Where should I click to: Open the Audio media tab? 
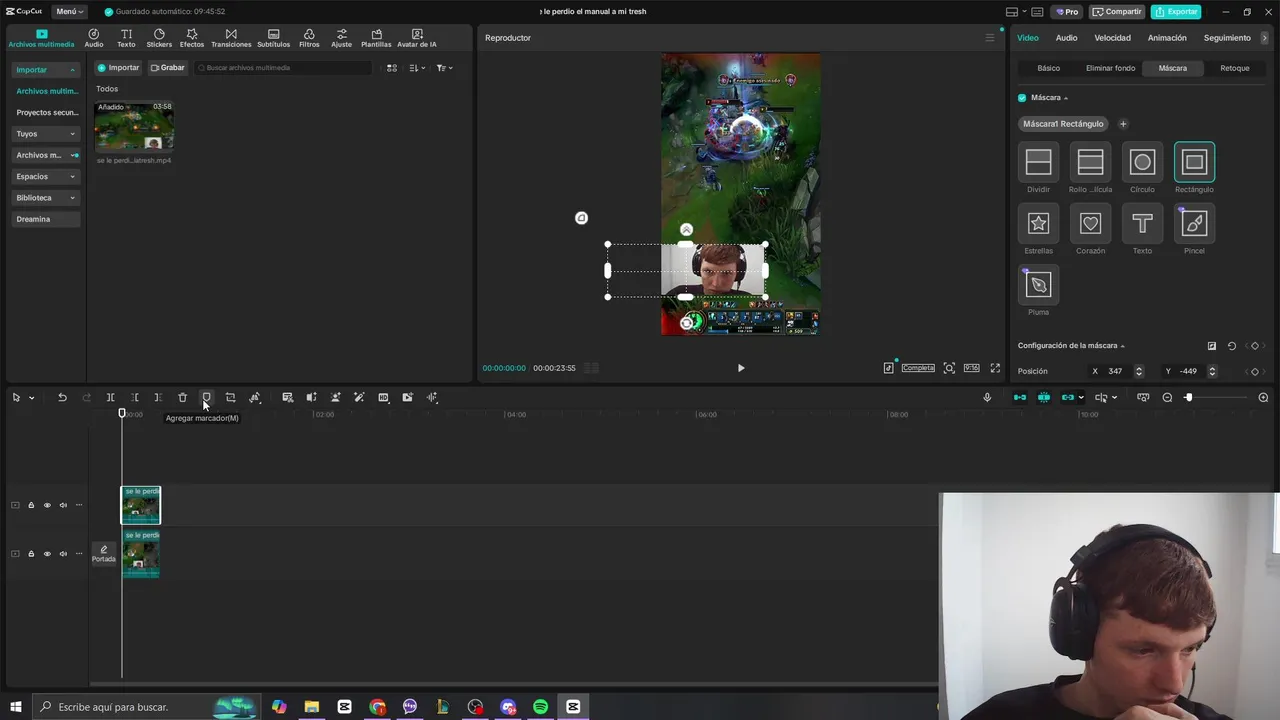(x=94, y=38)
